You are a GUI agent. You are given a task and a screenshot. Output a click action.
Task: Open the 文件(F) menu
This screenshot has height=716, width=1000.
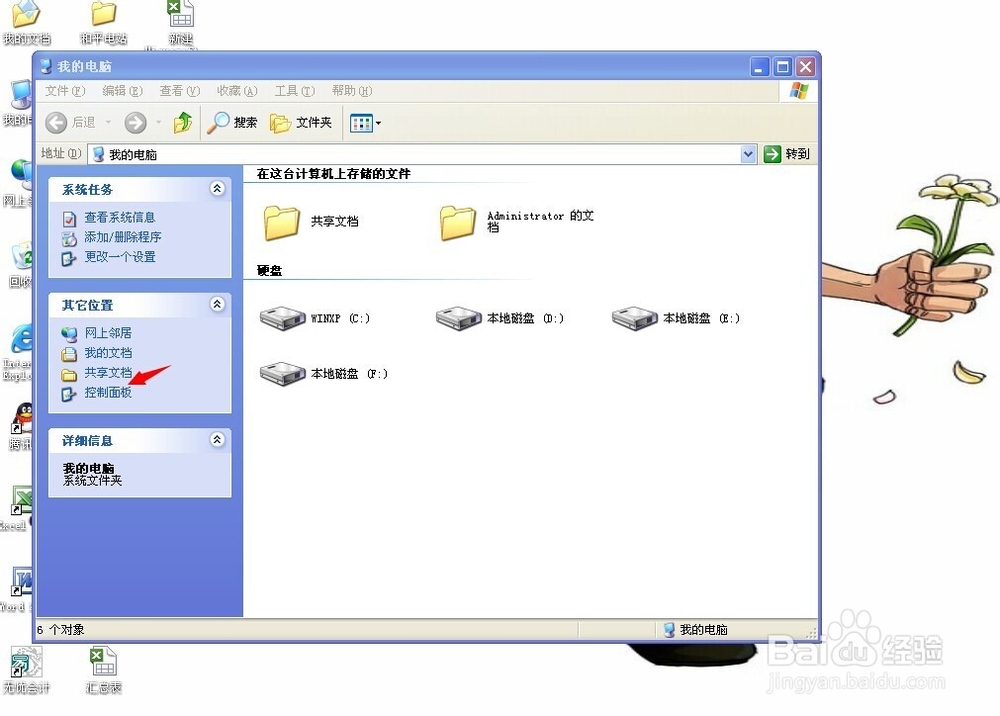[65, 91]
